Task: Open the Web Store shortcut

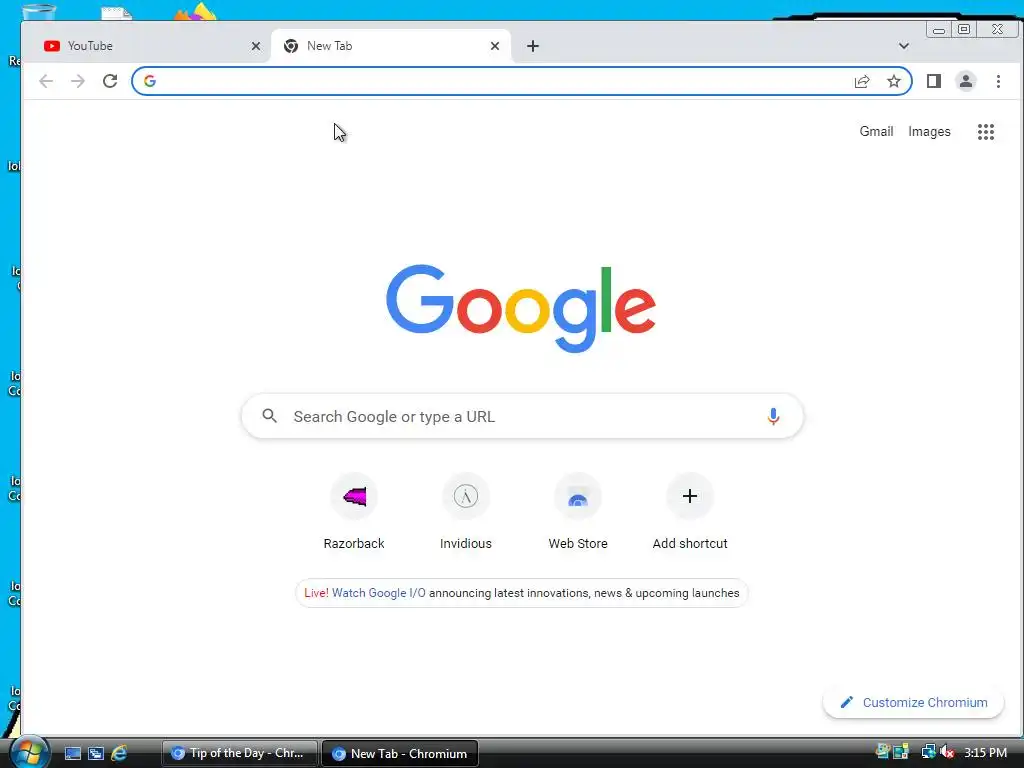Action: tap(578, 511)
